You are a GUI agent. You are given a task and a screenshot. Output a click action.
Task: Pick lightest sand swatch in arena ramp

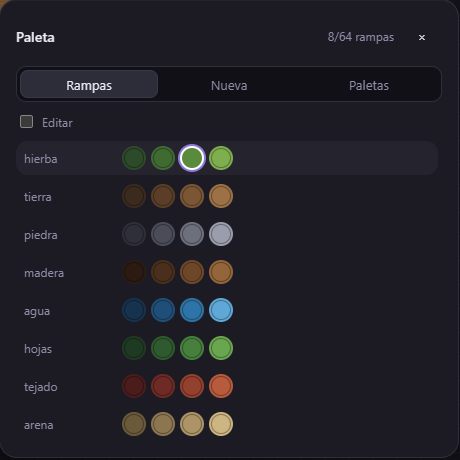click(x=221, y=424)
